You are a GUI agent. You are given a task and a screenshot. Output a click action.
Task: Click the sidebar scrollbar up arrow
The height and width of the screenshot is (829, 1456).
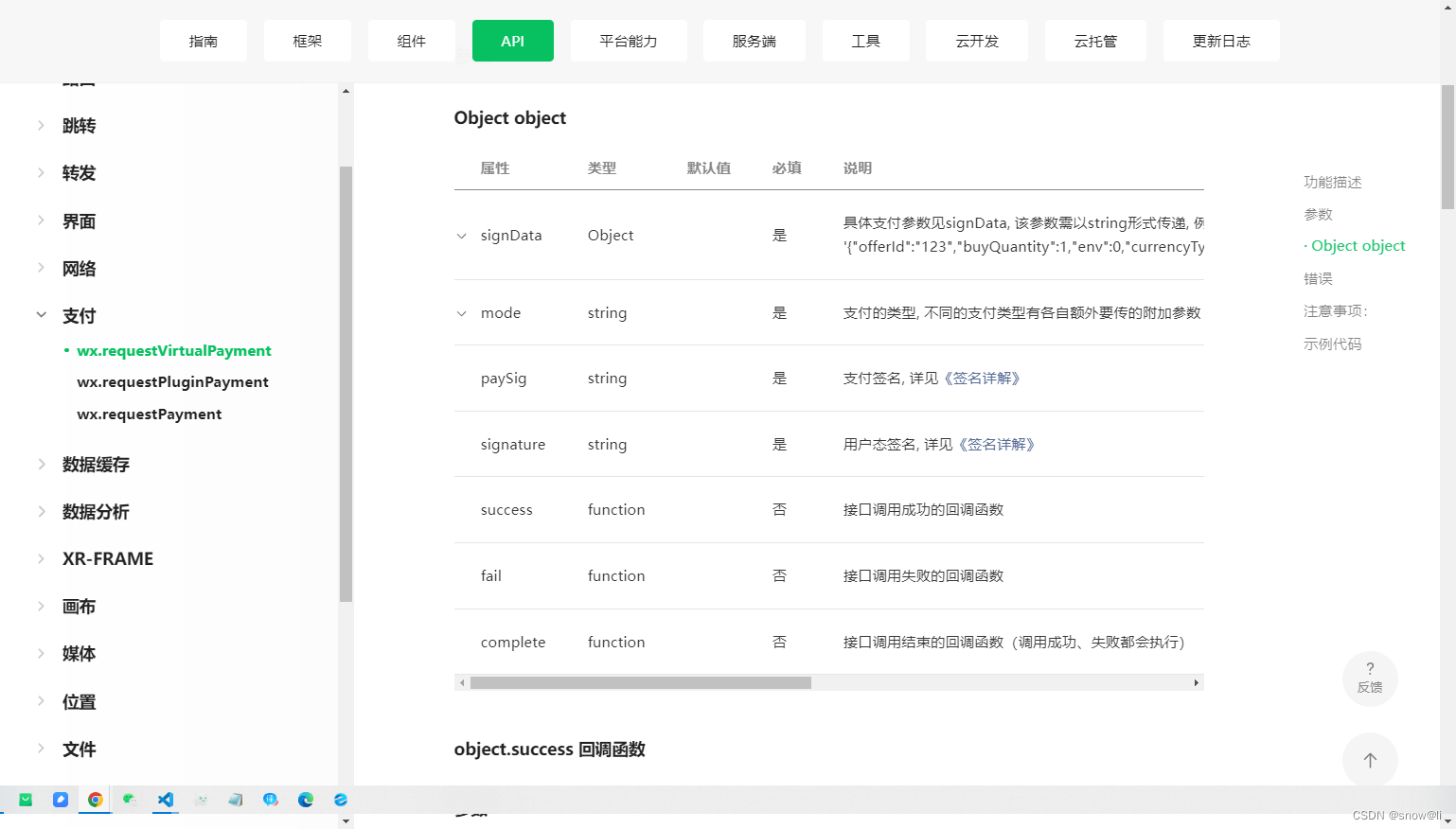(346, 91)
